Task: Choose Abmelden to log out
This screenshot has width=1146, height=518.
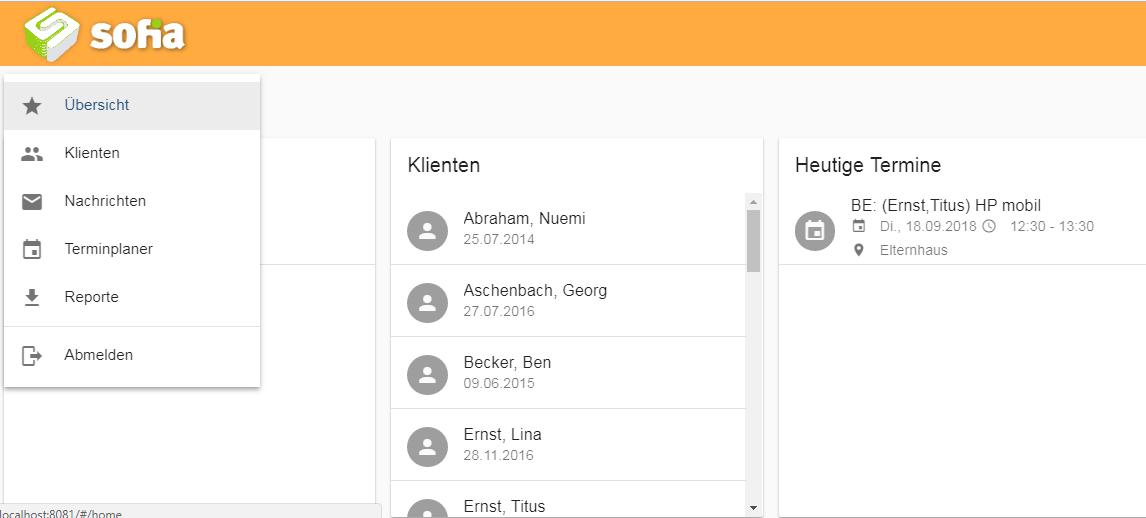Action: coord(98,355)
